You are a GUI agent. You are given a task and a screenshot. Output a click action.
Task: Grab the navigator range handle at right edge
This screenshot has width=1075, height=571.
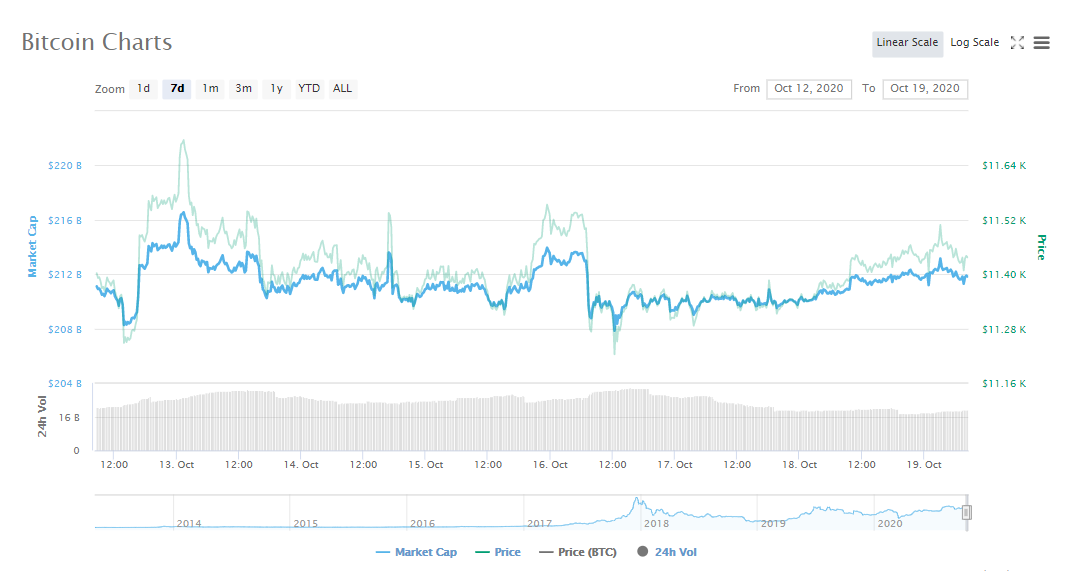click(967, 512)
